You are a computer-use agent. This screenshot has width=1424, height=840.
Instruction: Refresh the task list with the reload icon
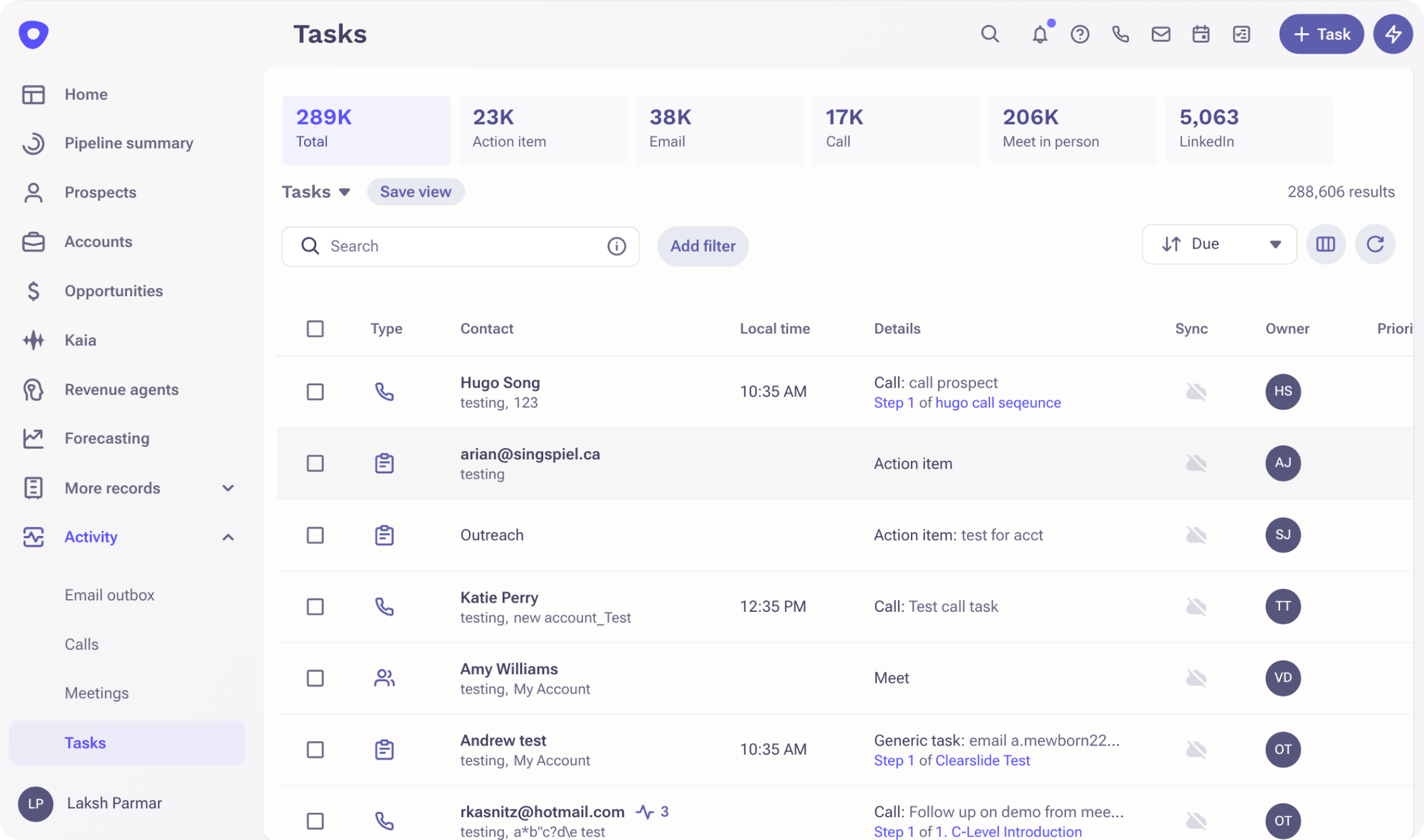pyautogui.click(x=1375, y=244)
